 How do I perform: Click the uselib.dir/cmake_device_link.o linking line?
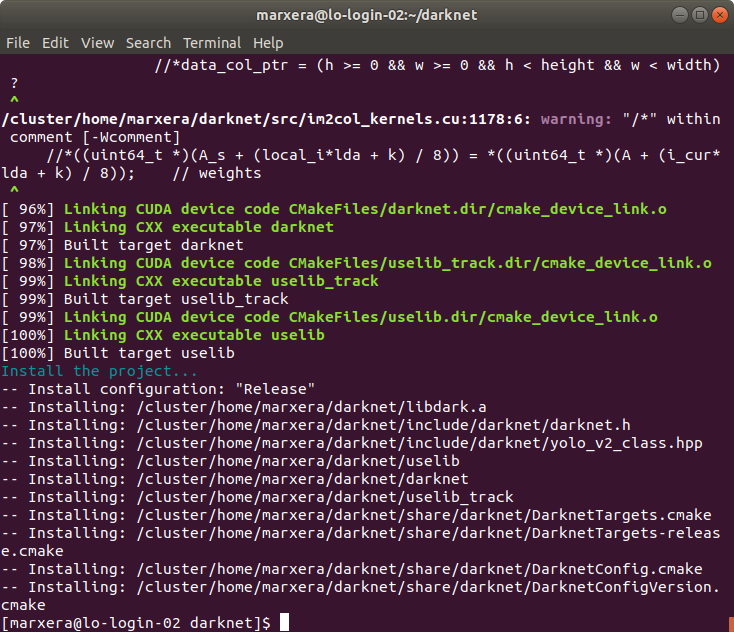coord(360,317)
